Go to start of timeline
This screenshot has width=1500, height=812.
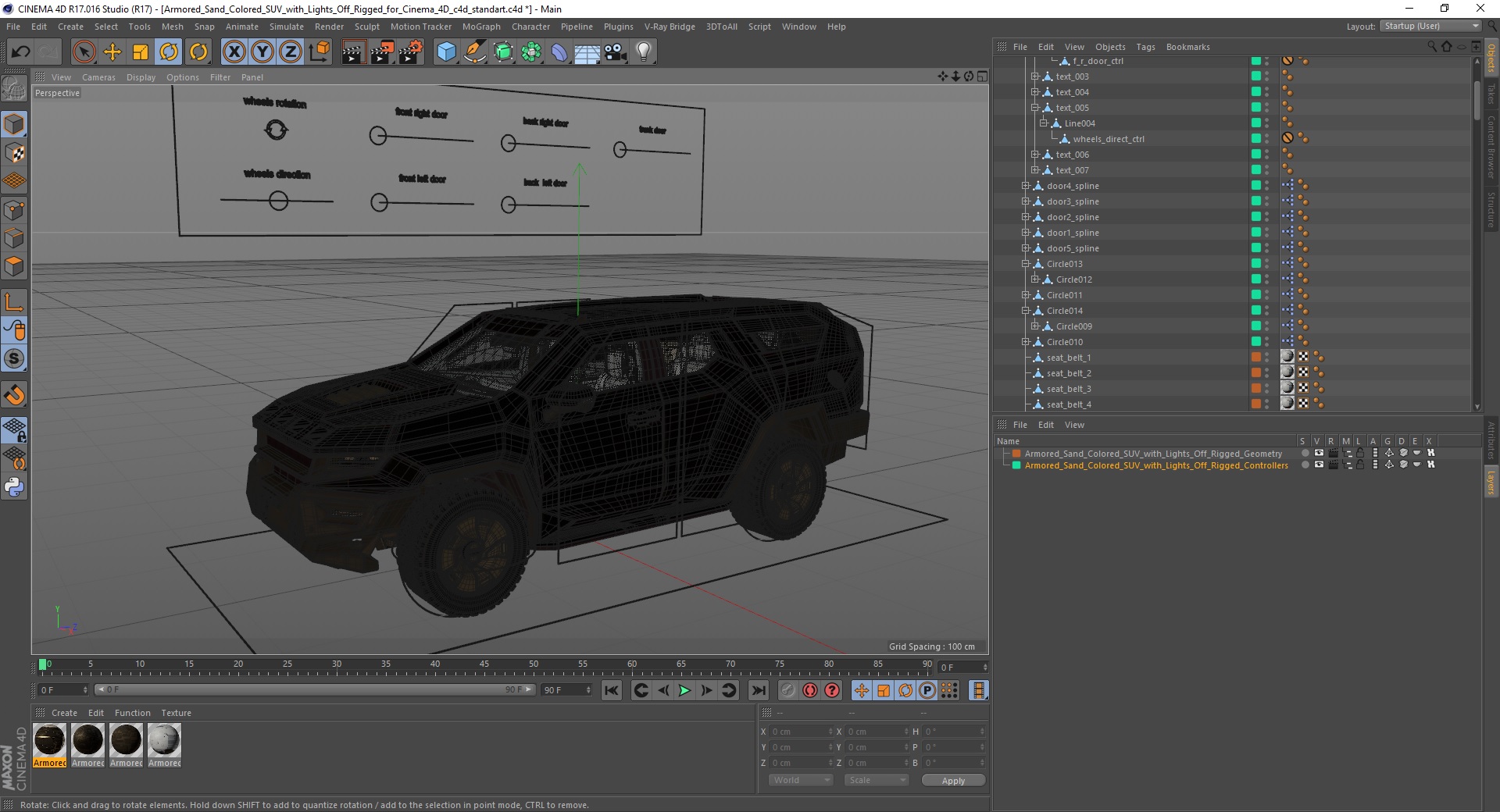coord(612,690)
